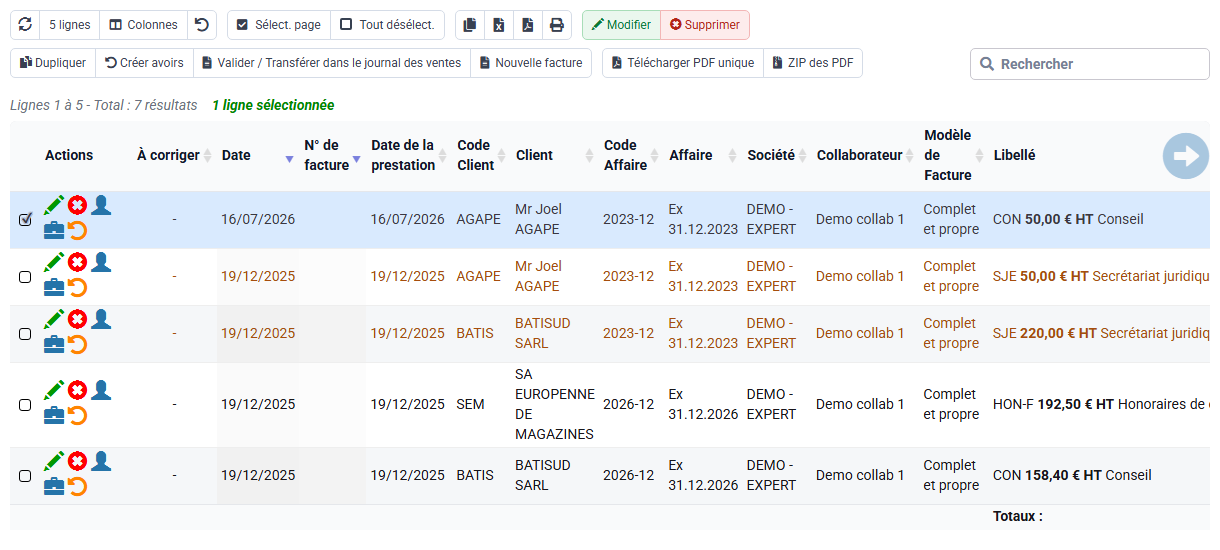Click red delete icon on the SEM row

[77, 390]
